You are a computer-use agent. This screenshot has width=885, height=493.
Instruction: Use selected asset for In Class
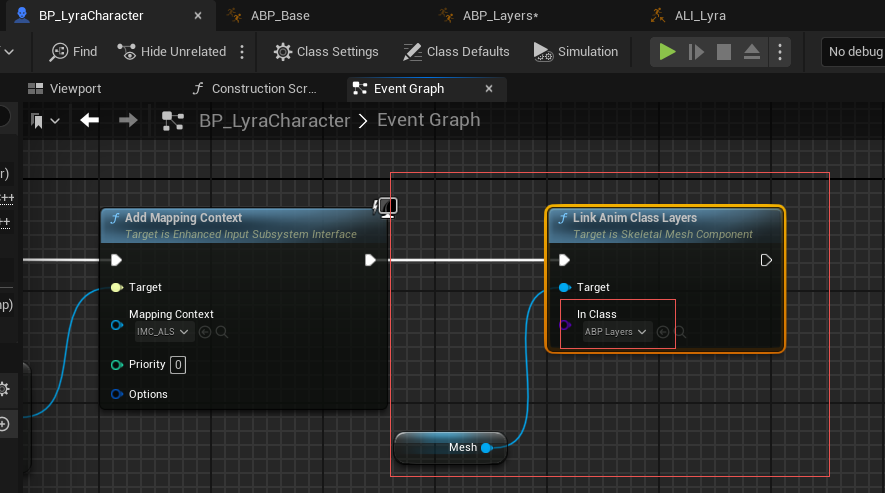tap(663, 332)
